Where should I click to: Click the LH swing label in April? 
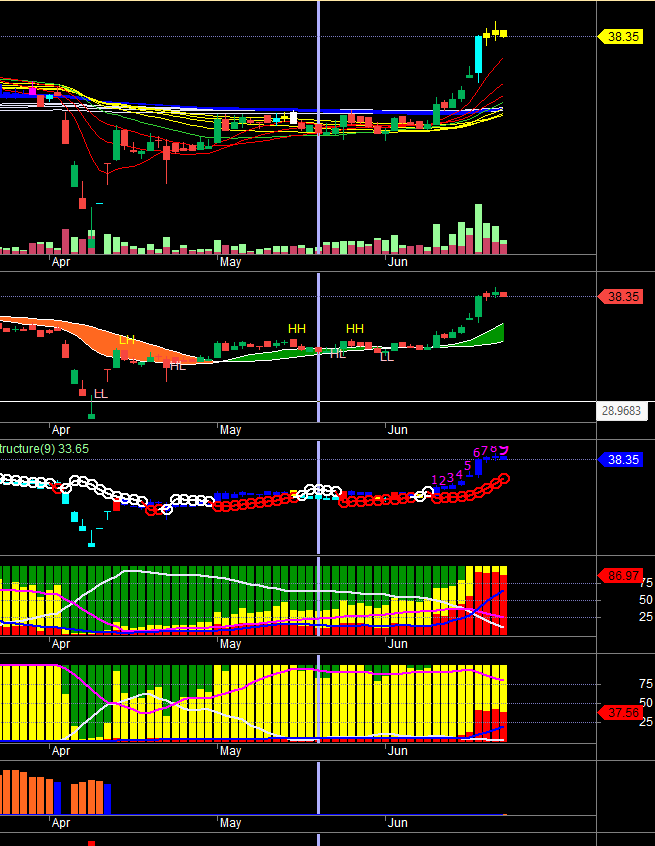(127, 340)
